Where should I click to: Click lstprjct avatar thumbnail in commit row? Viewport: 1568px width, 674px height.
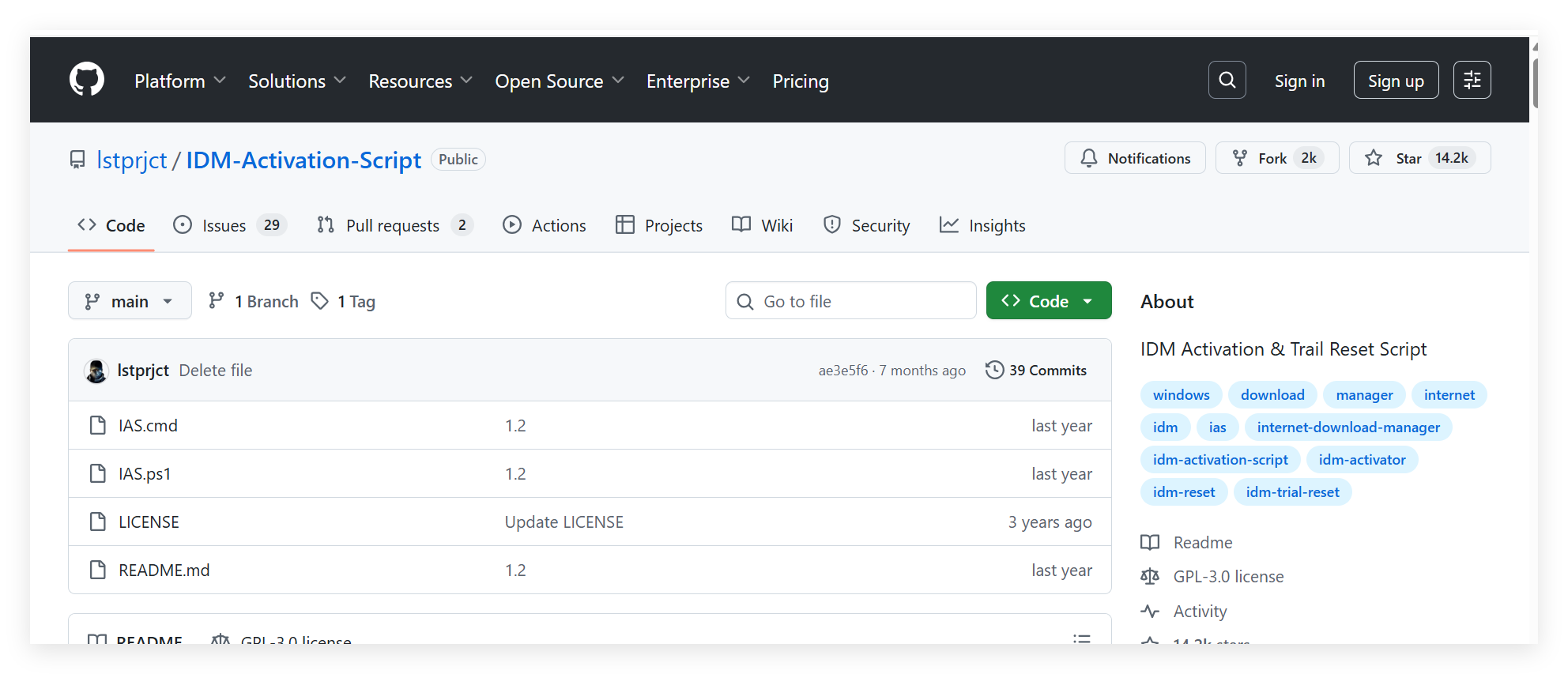(96, 371)
